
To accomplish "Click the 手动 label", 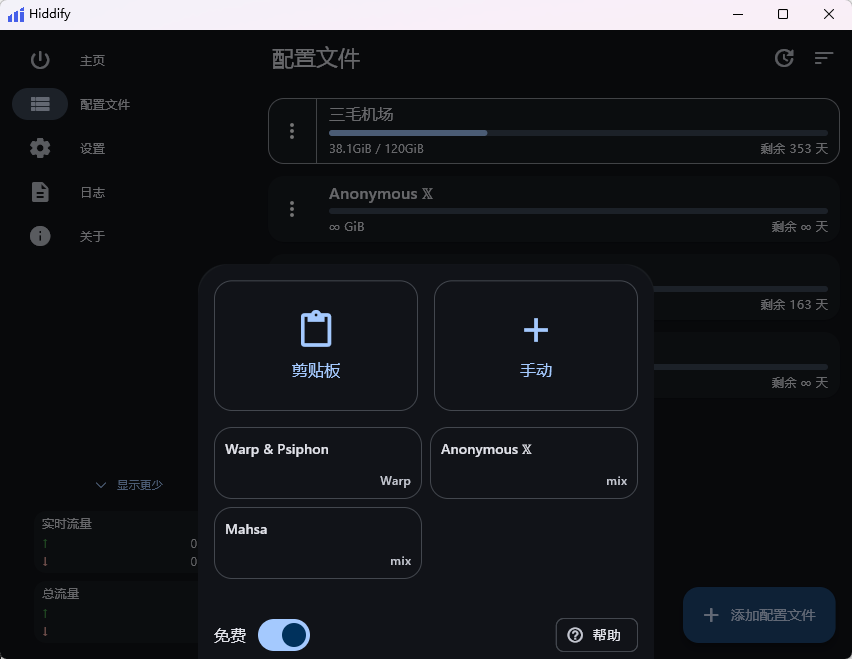I will point(536,370).
